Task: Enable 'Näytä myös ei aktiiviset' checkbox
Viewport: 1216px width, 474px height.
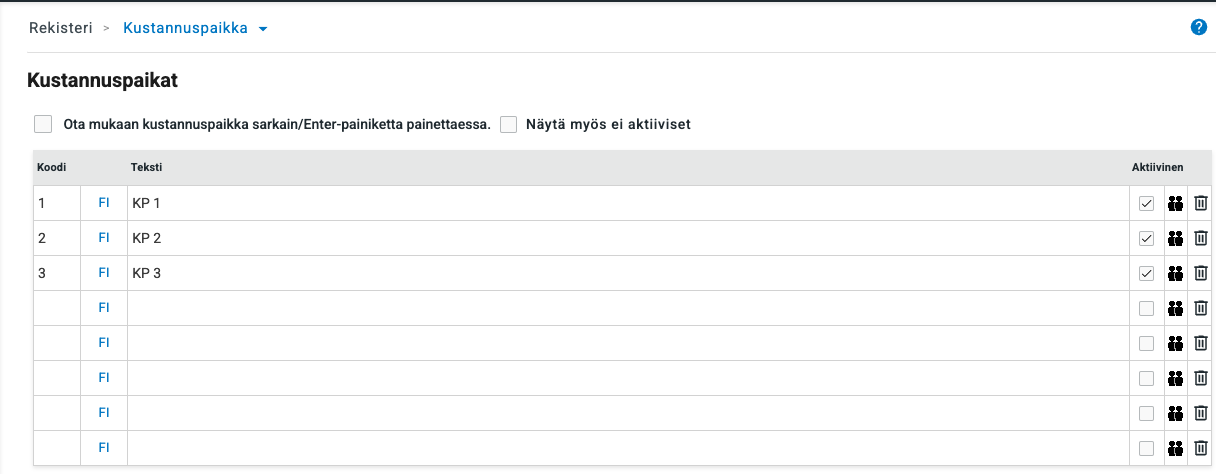Action: (x=509, y=125)
